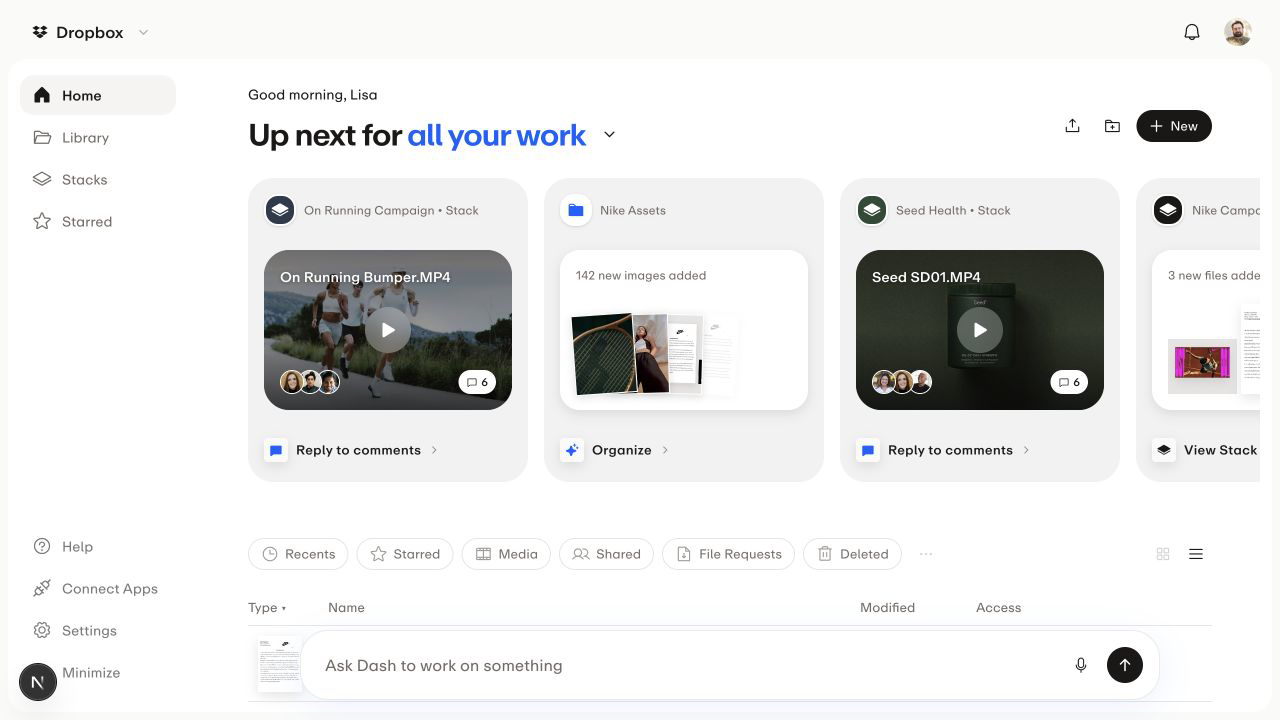
Task: Sort by Type column
Action: [x=267, y=608]
